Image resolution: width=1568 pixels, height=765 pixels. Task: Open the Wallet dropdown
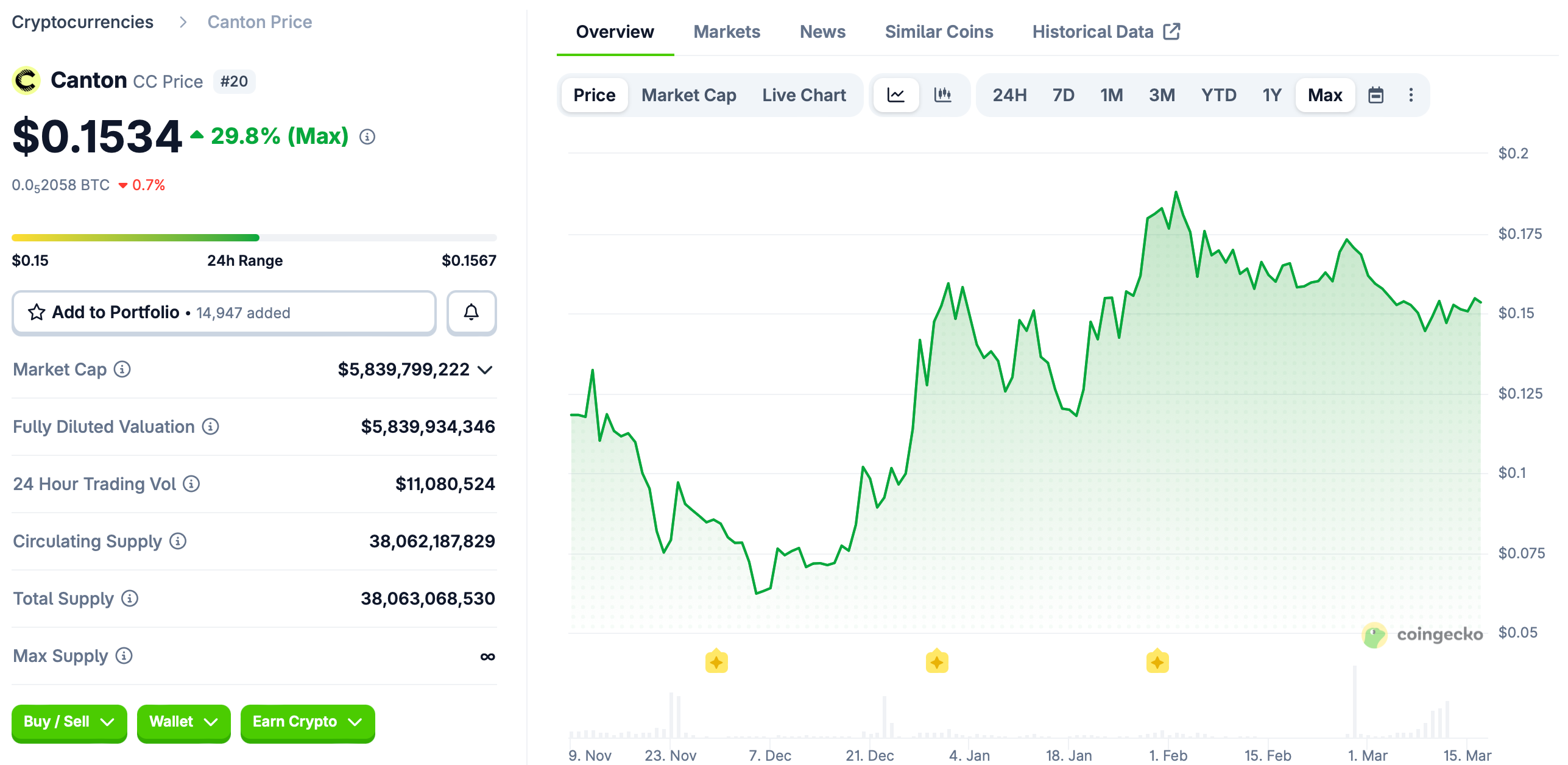[x=183, y=722]
